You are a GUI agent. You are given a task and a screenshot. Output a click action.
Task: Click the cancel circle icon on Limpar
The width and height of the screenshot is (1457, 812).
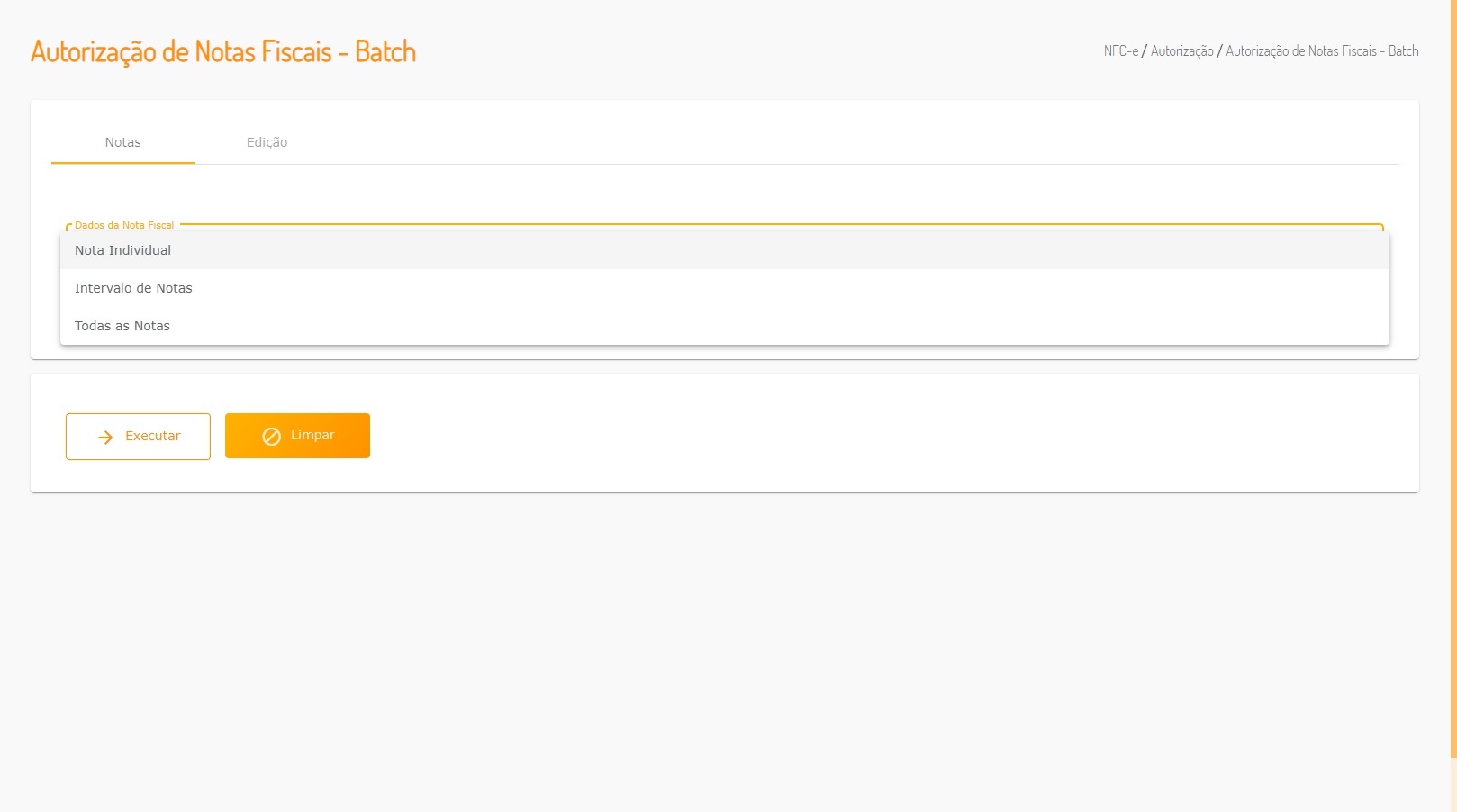coord(271,437)
